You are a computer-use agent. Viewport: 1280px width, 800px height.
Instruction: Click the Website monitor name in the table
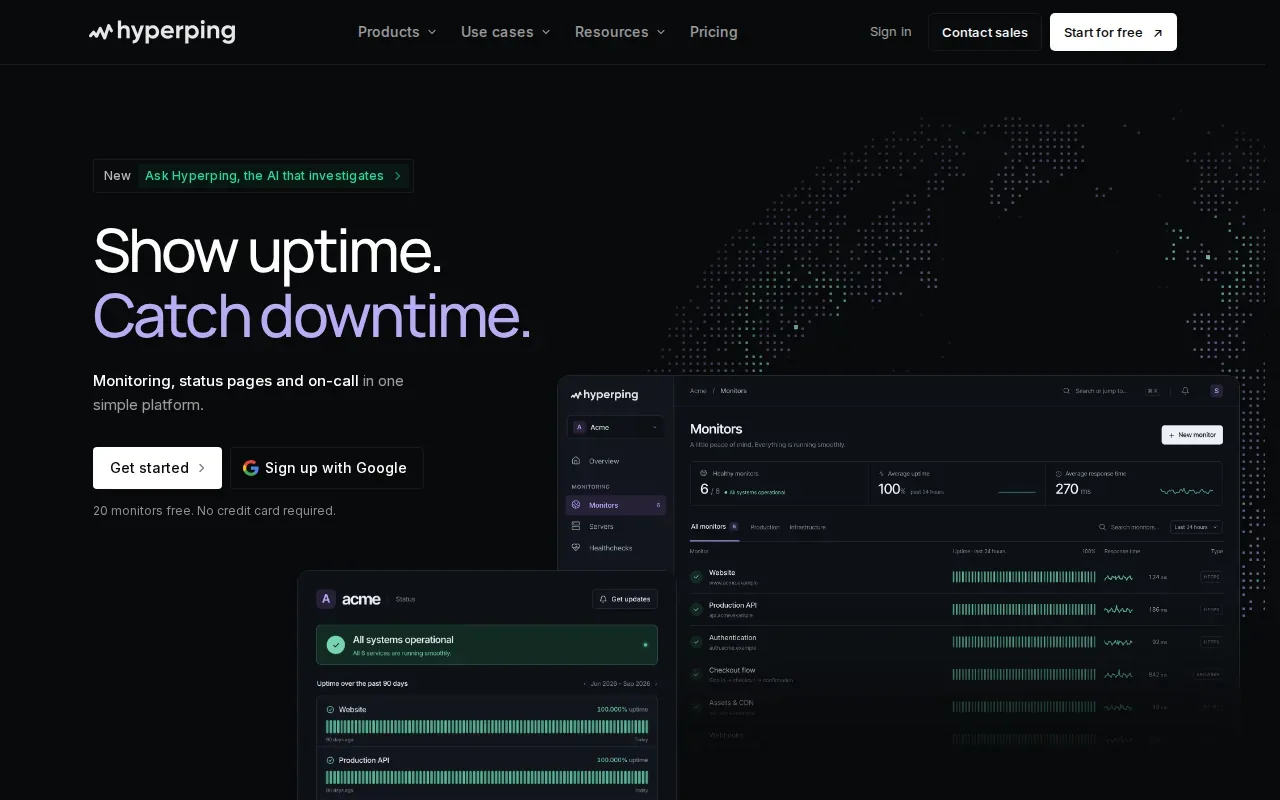(x=722, y=573)
